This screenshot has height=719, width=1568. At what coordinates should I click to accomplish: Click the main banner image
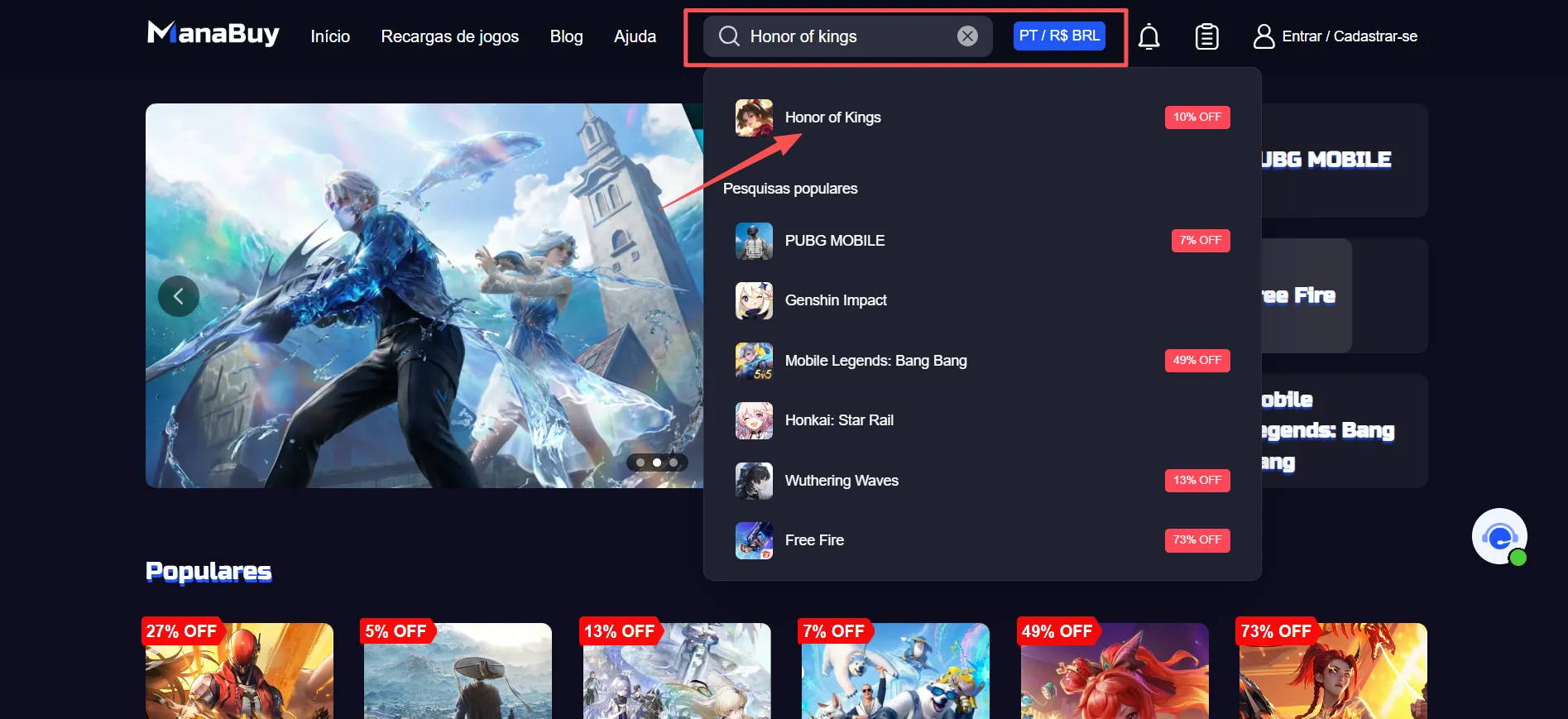[424, 295]
